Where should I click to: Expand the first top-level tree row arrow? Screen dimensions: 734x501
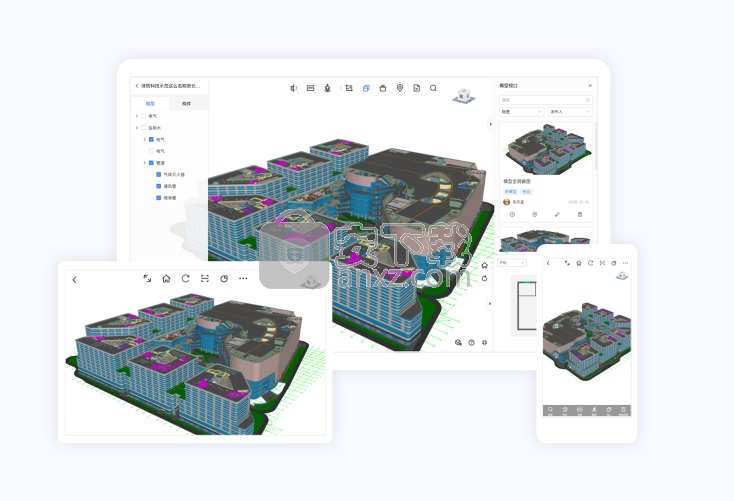pyautogui.click(x=137, y=116)
